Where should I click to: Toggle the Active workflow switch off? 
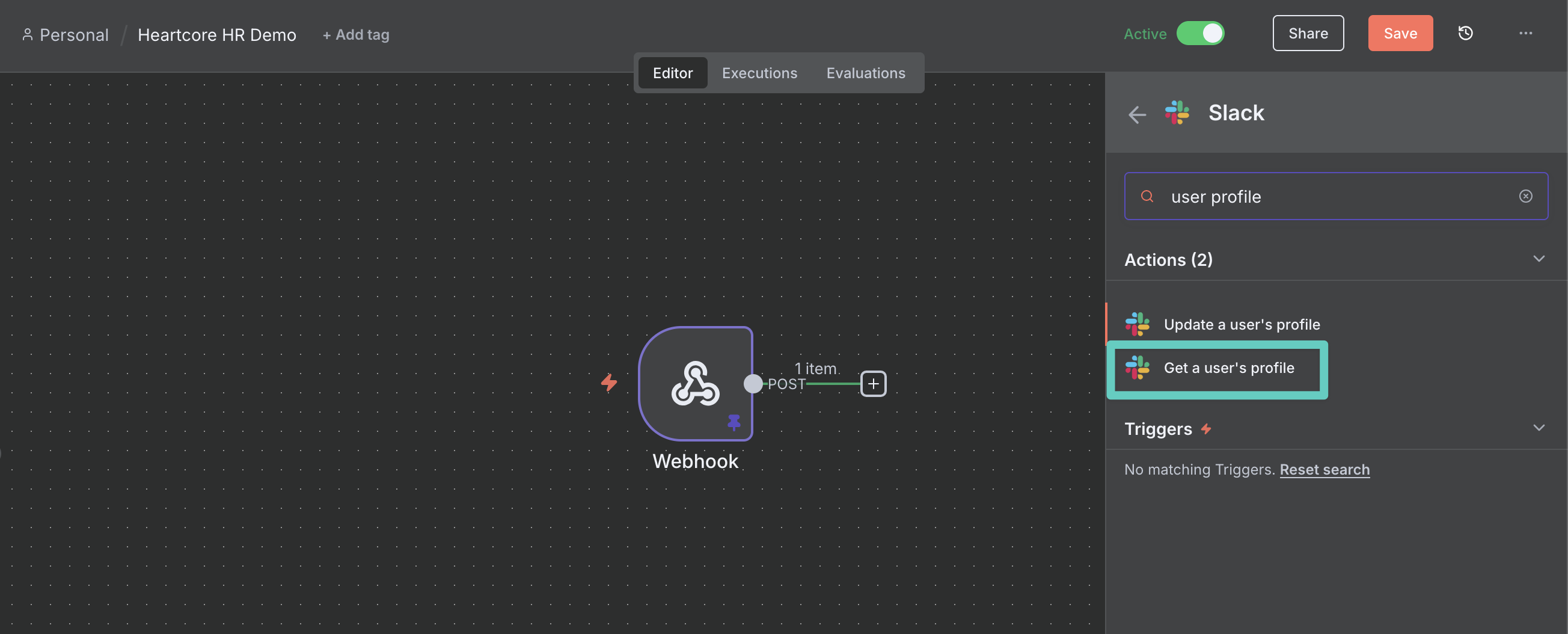point(1199,34)
